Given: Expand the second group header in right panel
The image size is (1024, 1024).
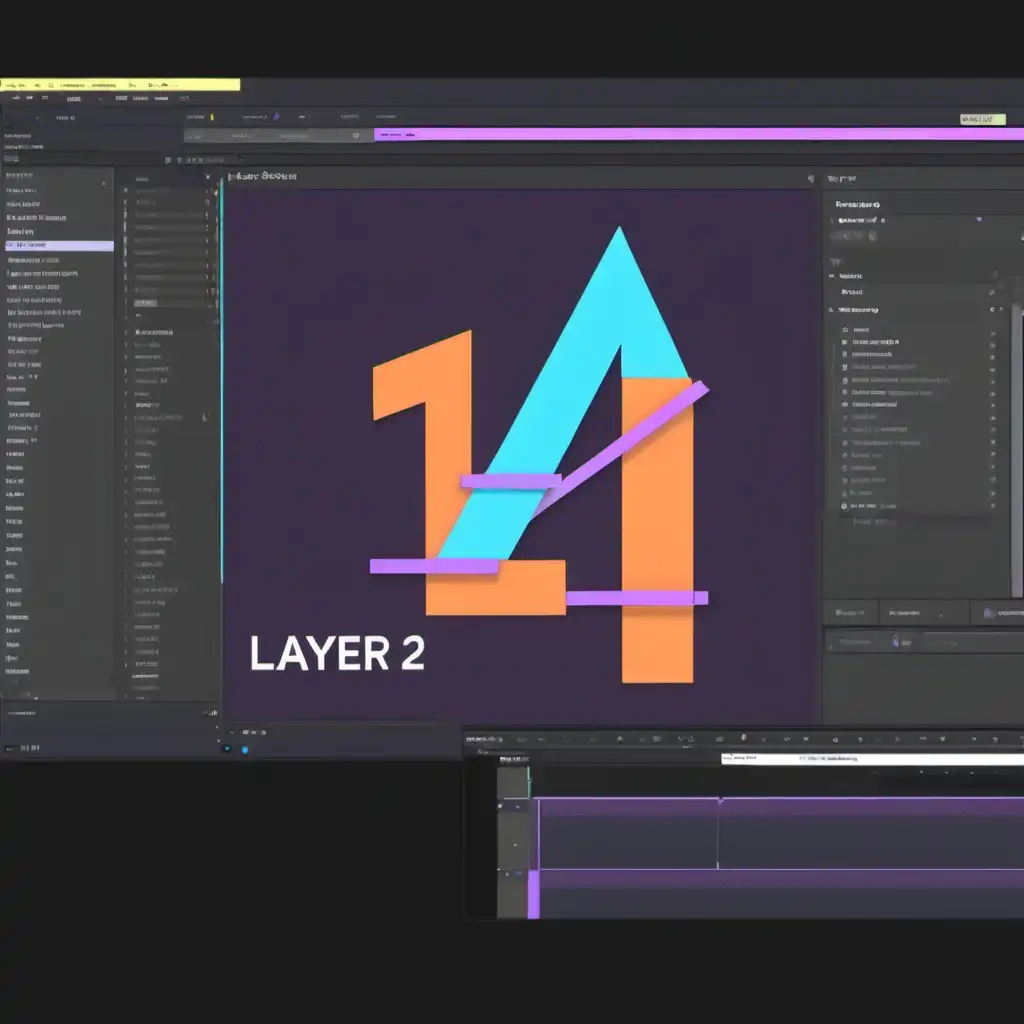Looking at the screenshot, I should point(832,310).
